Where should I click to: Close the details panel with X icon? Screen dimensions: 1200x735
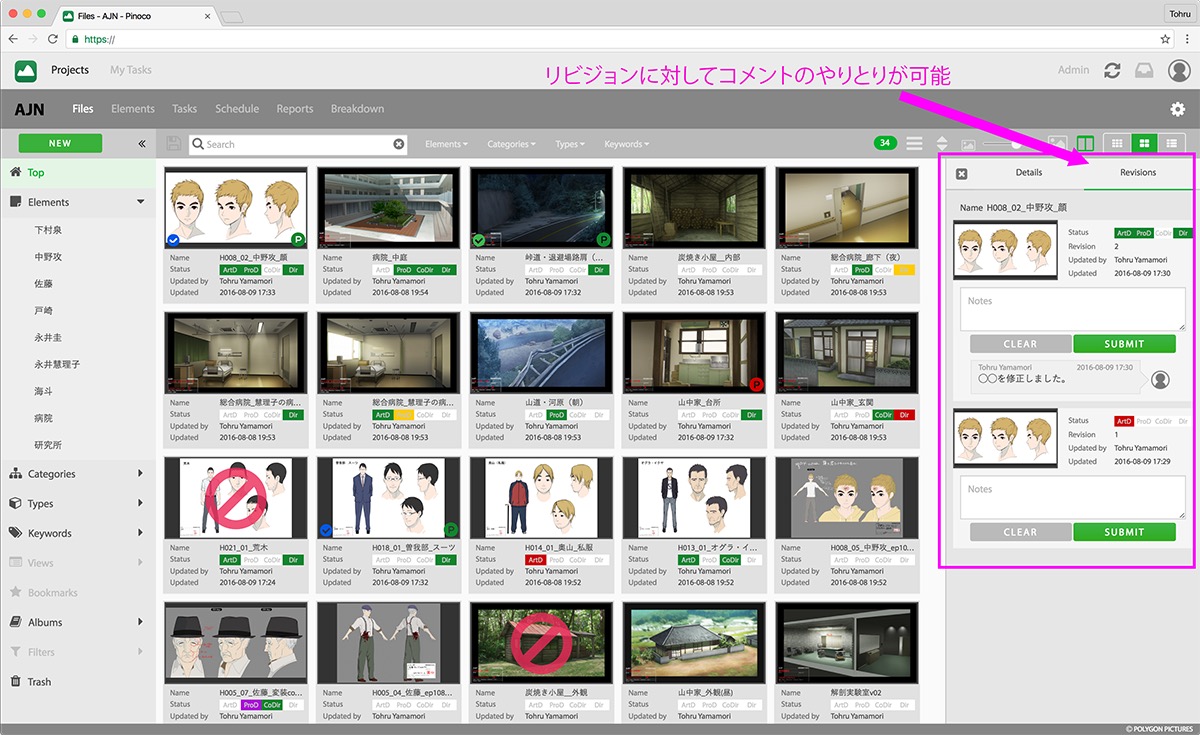(x=961, y=173)
